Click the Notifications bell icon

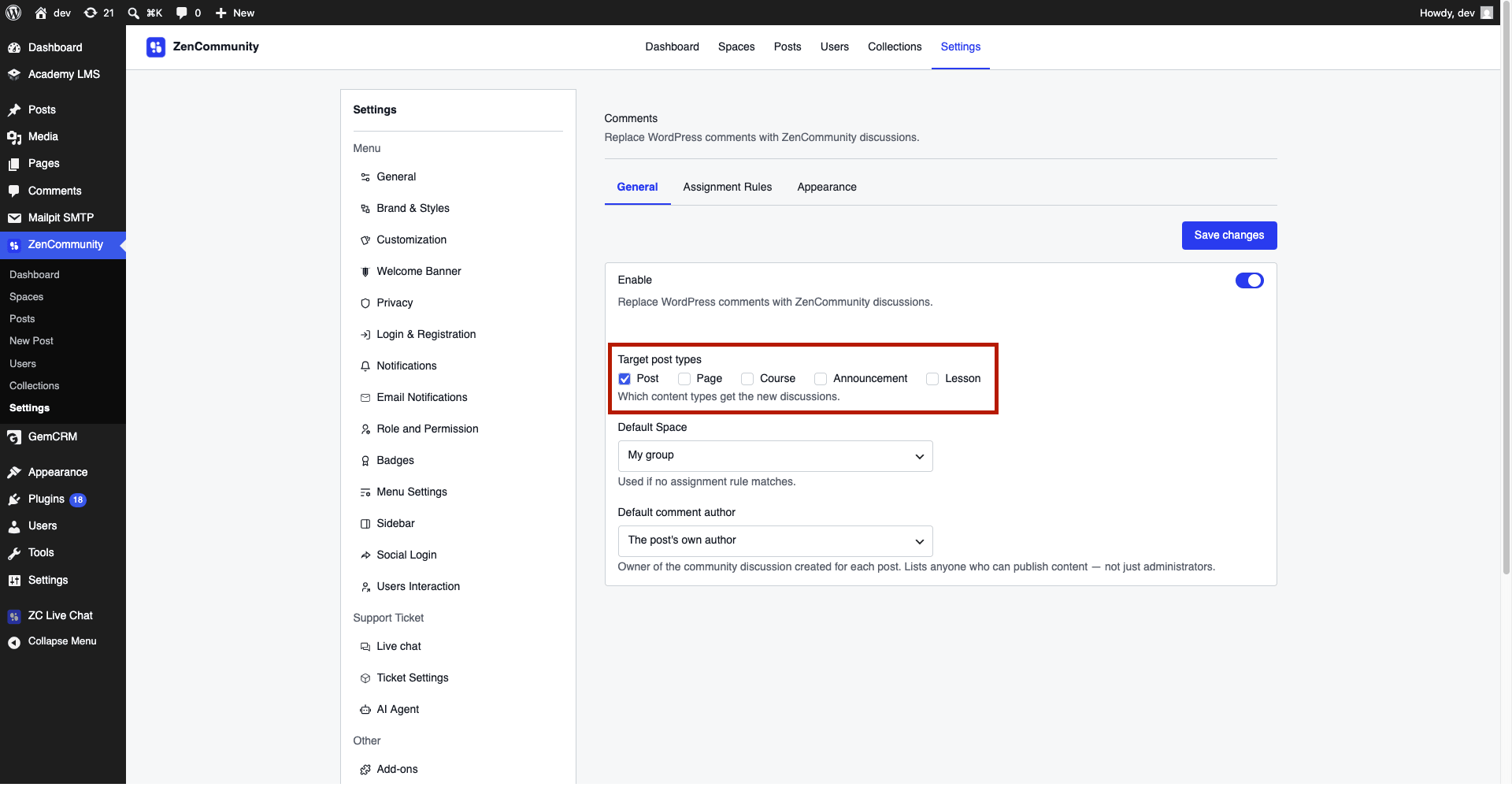click(365, 366)
